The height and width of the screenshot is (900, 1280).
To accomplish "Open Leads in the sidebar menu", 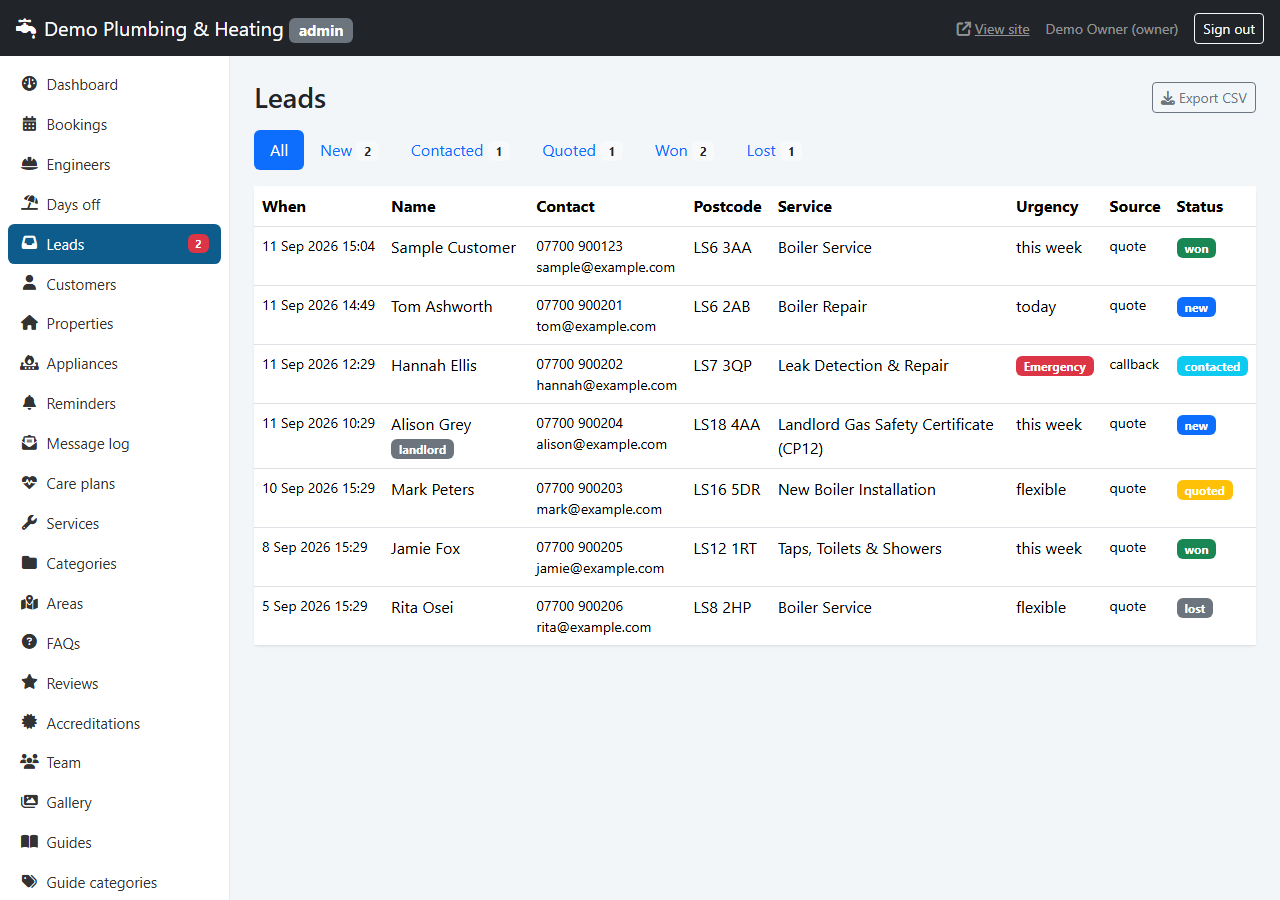I will click(114, 244).
